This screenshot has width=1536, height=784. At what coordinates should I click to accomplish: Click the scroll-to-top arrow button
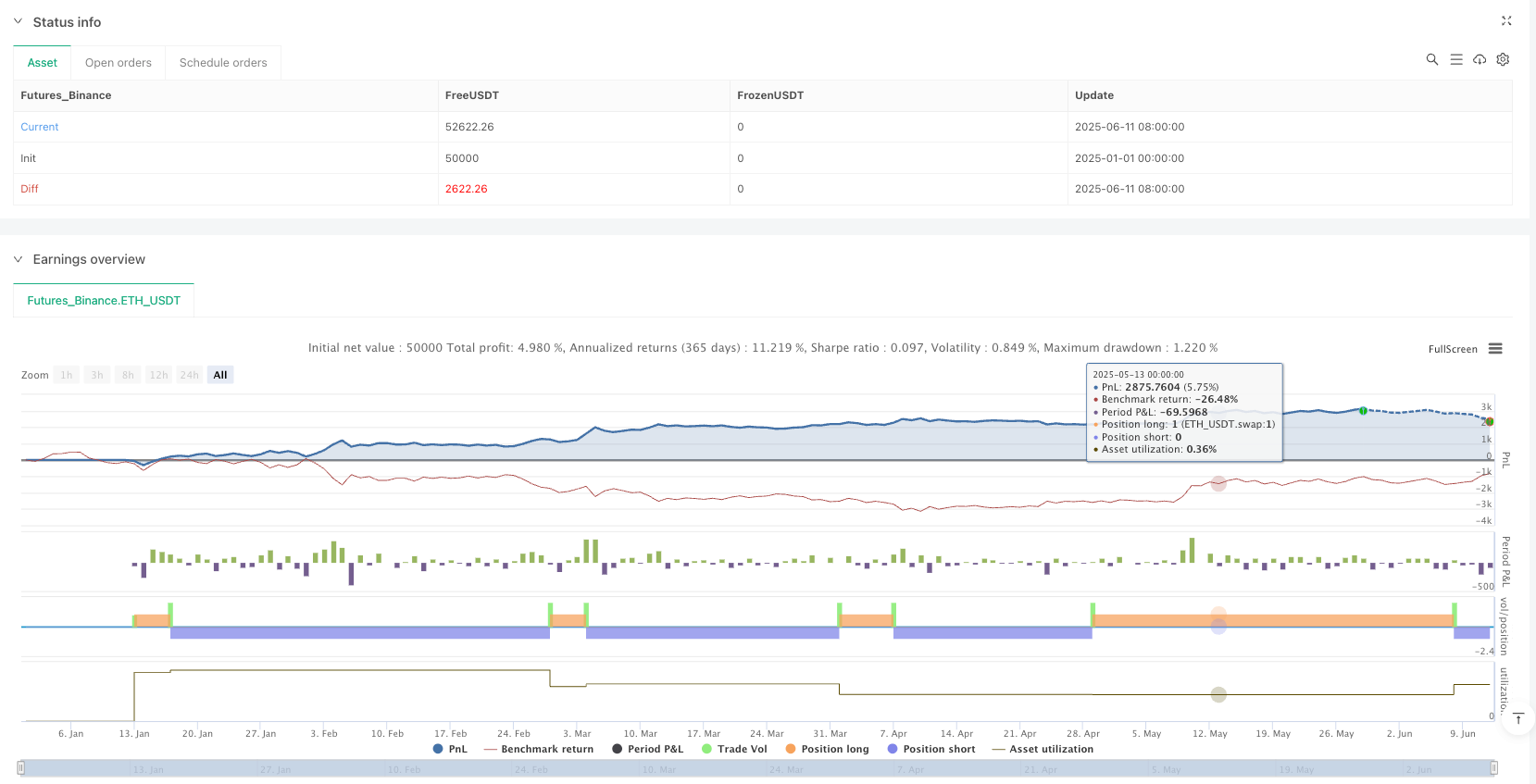tap(1517, 719)
